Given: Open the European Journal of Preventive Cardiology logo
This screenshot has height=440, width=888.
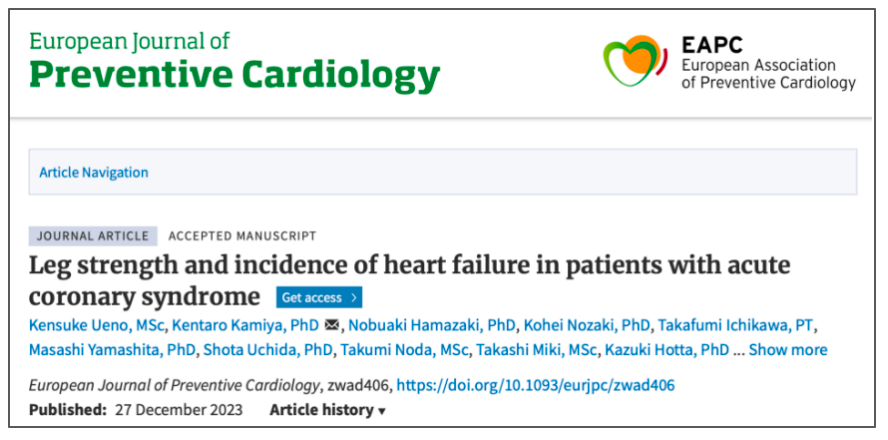Looking at the screenshot, I should pyautogui.click(x=235, y=61).
